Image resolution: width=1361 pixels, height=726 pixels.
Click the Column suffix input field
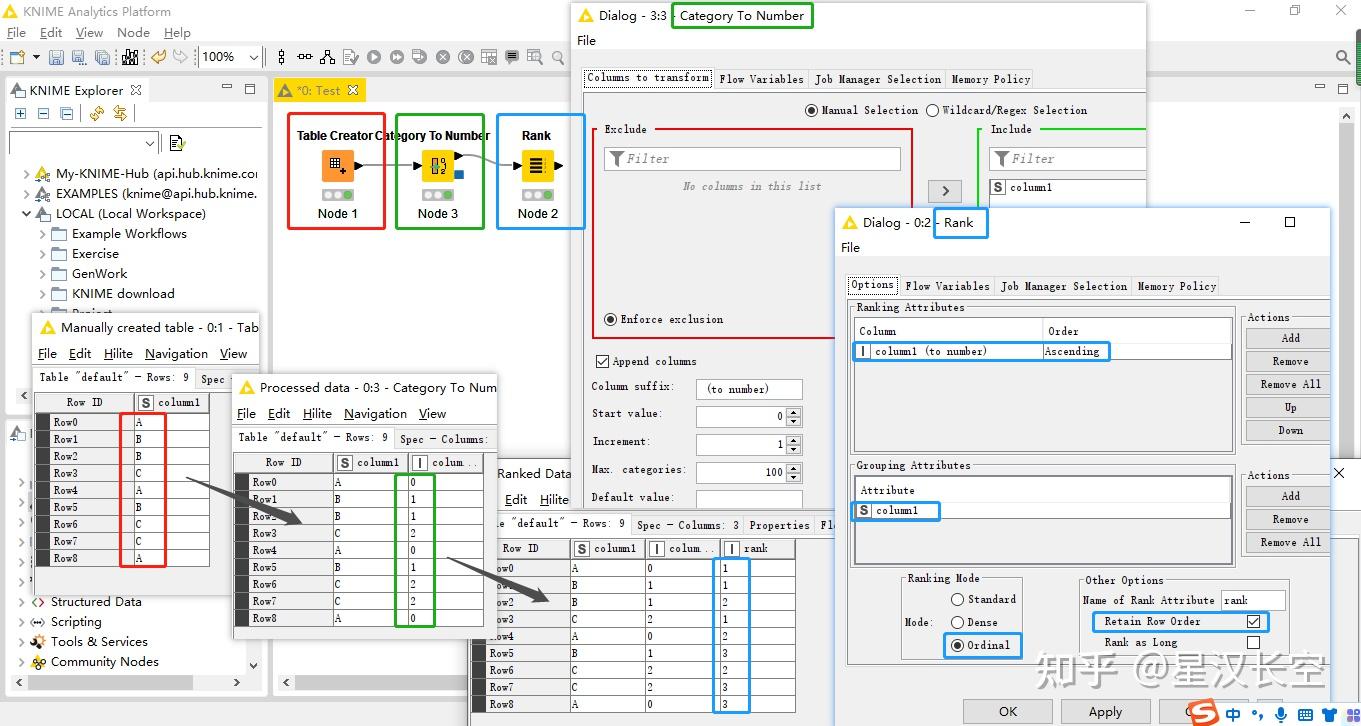point(750,389)
